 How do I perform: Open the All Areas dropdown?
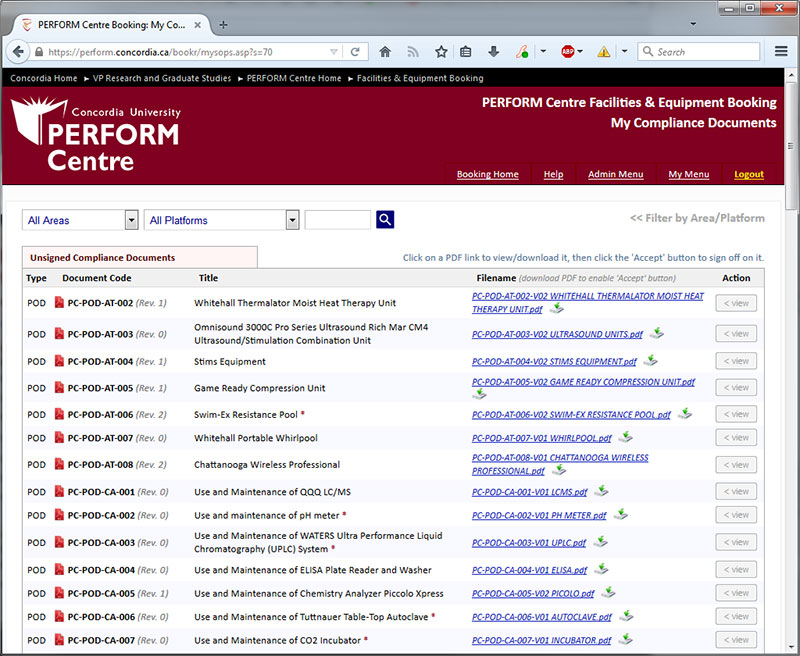(x=80, y=220)
